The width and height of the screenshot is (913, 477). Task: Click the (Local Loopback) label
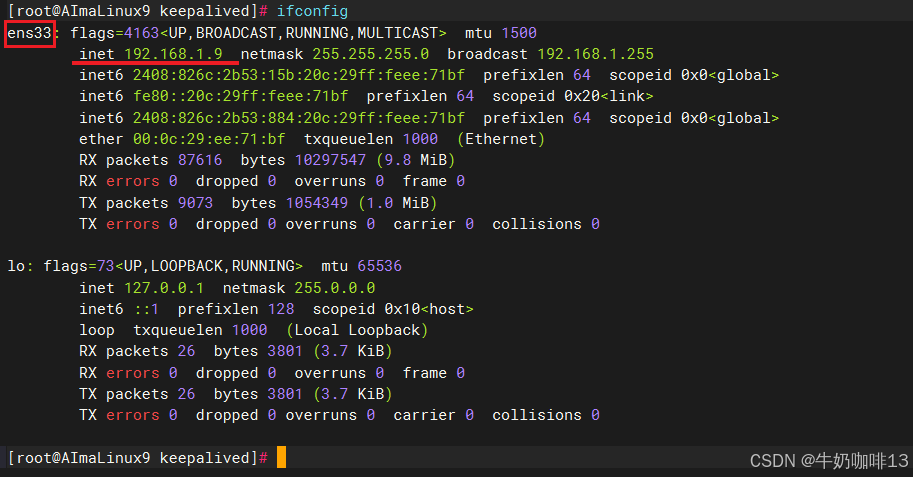coord(357,330)
